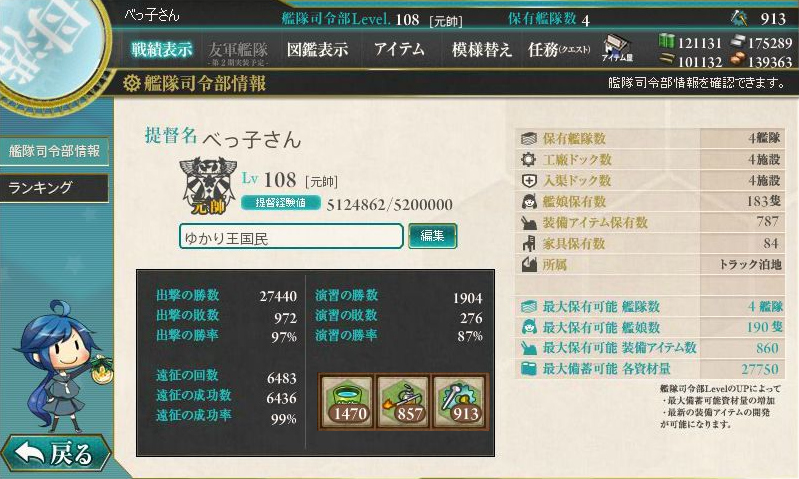
Task: Click the steel resource icon near 175289
Action: [737, 41]
